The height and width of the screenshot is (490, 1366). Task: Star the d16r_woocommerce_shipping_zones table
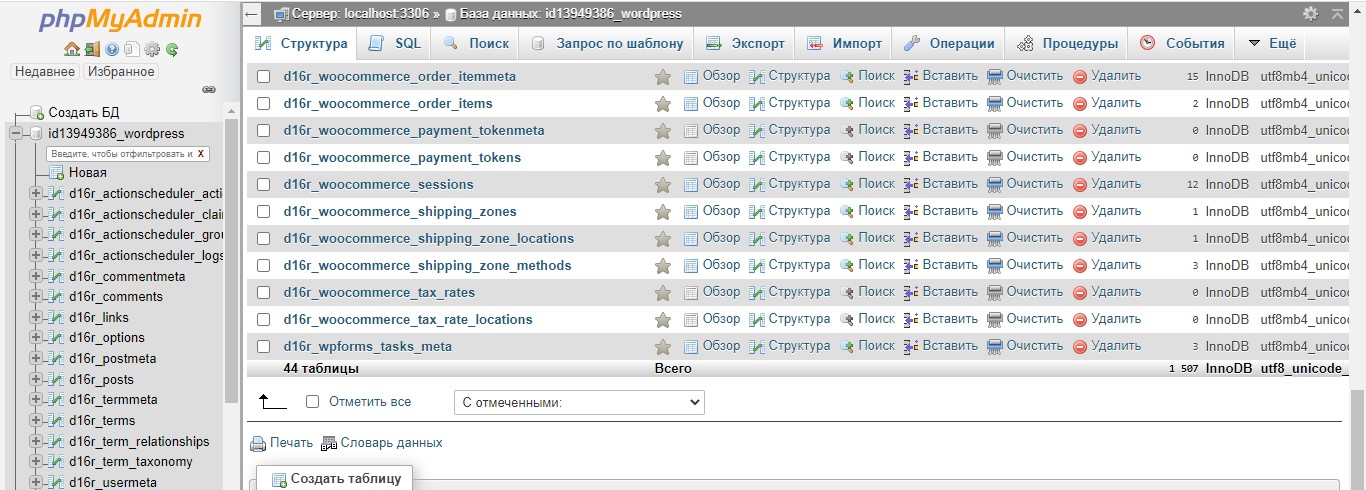pyautogui.click(x=662, y=212)
